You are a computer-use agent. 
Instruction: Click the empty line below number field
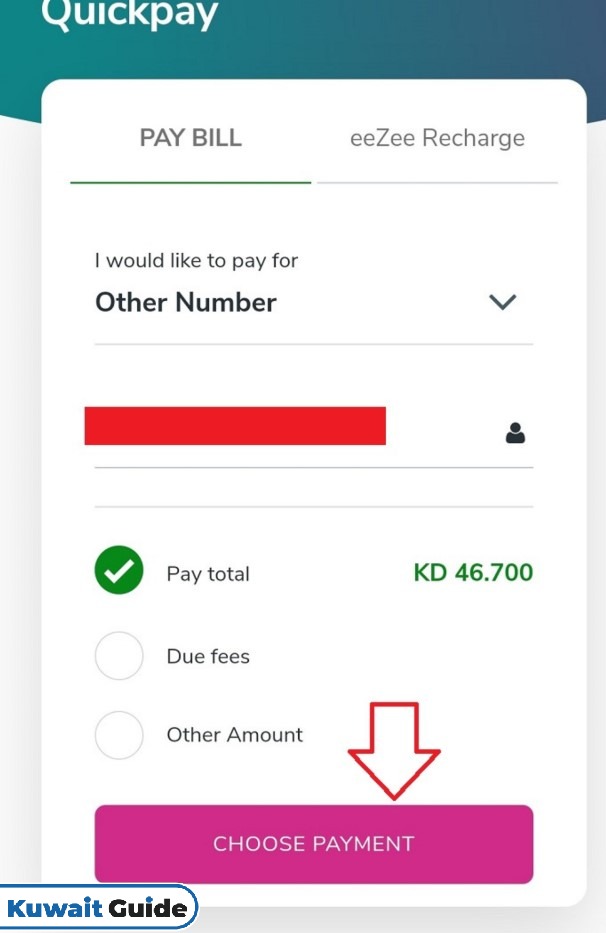(x=314, y=487)
